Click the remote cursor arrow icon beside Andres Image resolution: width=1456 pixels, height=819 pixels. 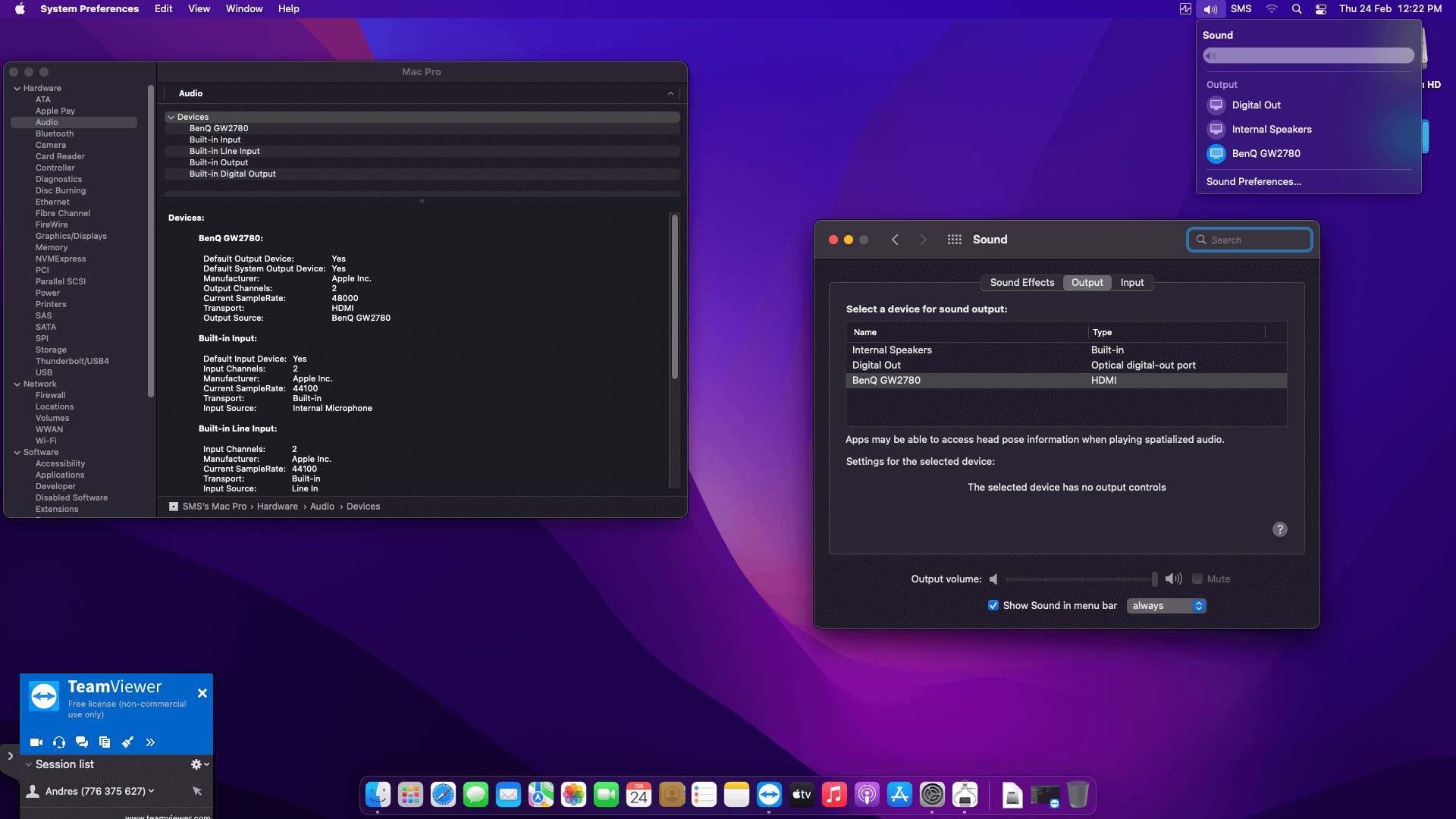coord(197,791)
